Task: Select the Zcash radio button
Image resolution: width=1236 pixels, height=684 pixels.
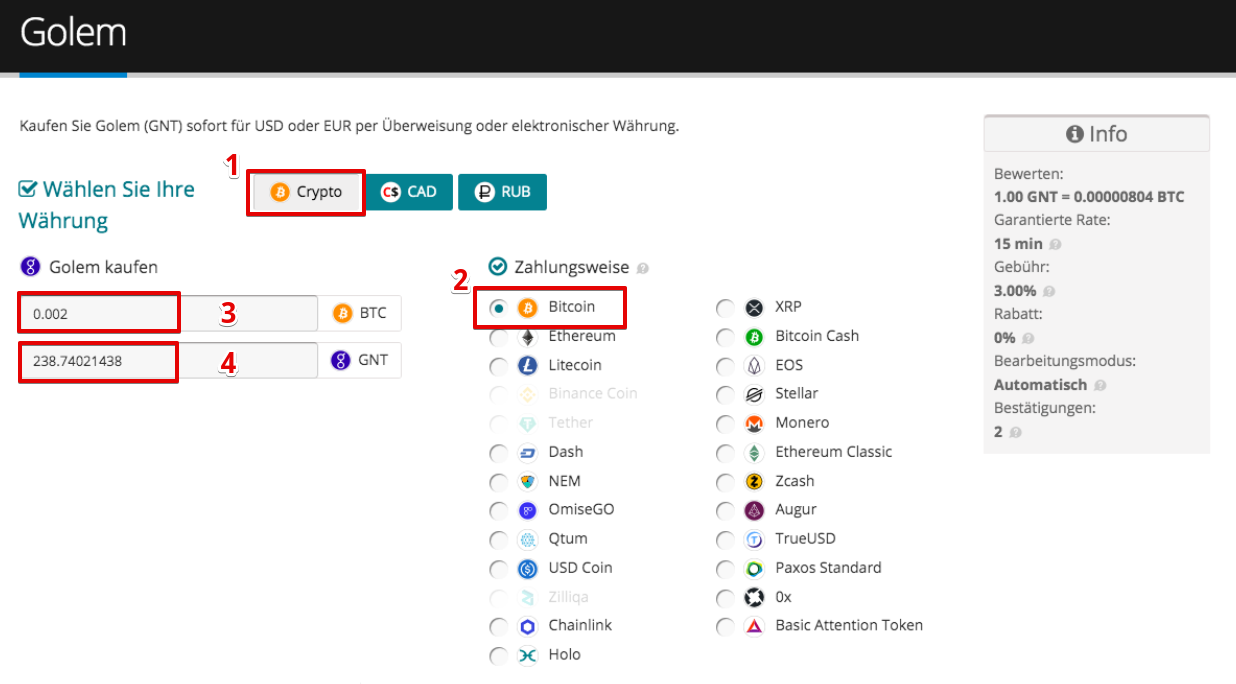Action: click(x=725, y=482)
